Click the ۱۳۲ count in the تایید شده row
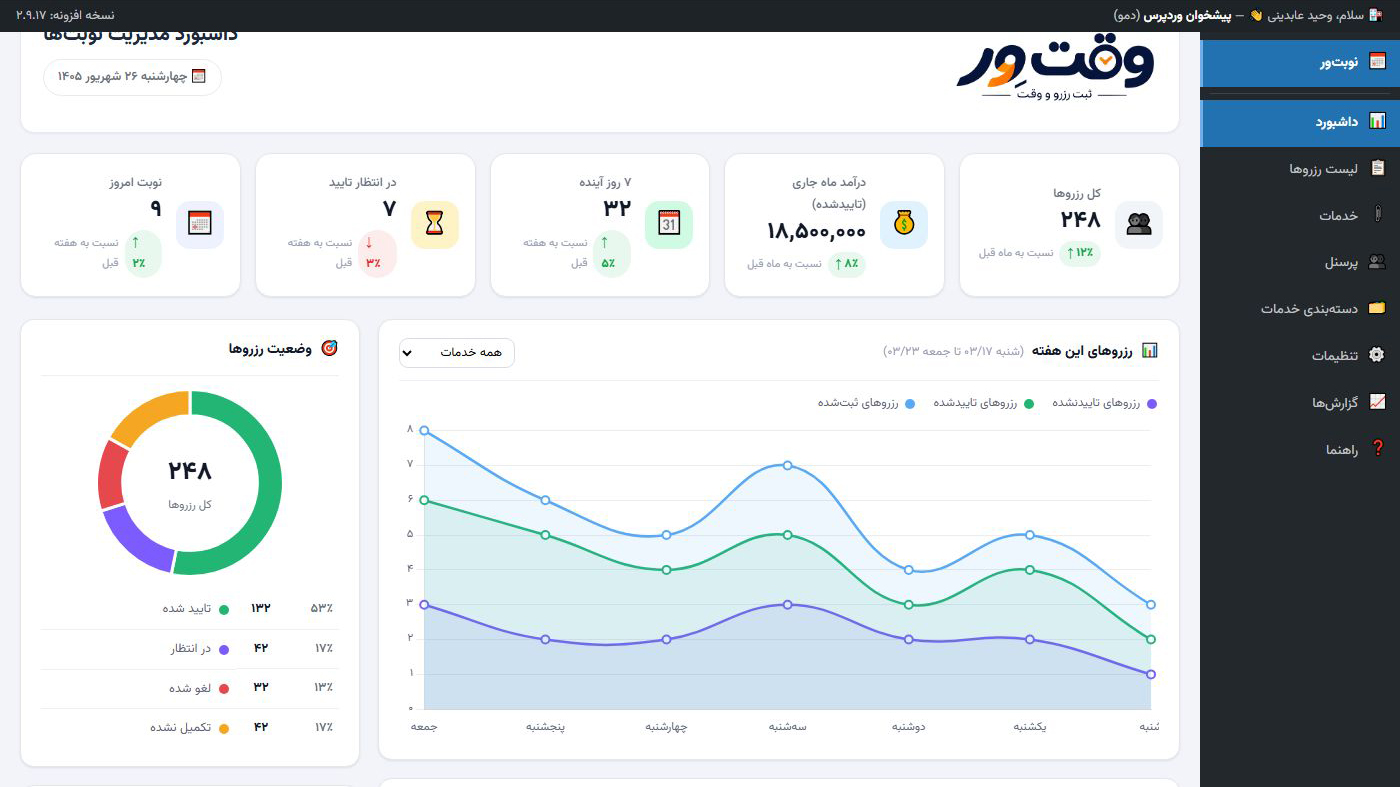Screen dimensions: 1400x787 click(261, 608)
